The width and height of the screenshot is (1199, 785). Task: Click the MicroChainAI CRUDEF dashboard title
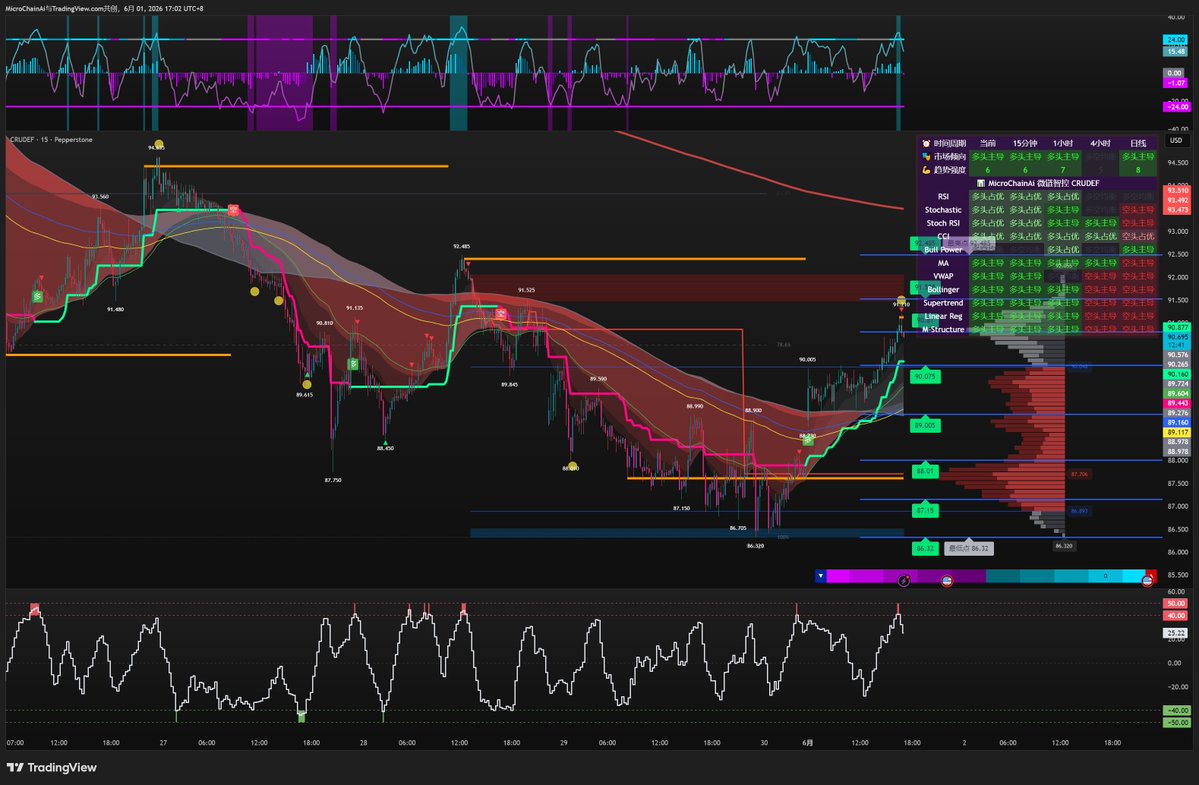pos(1043,183)
